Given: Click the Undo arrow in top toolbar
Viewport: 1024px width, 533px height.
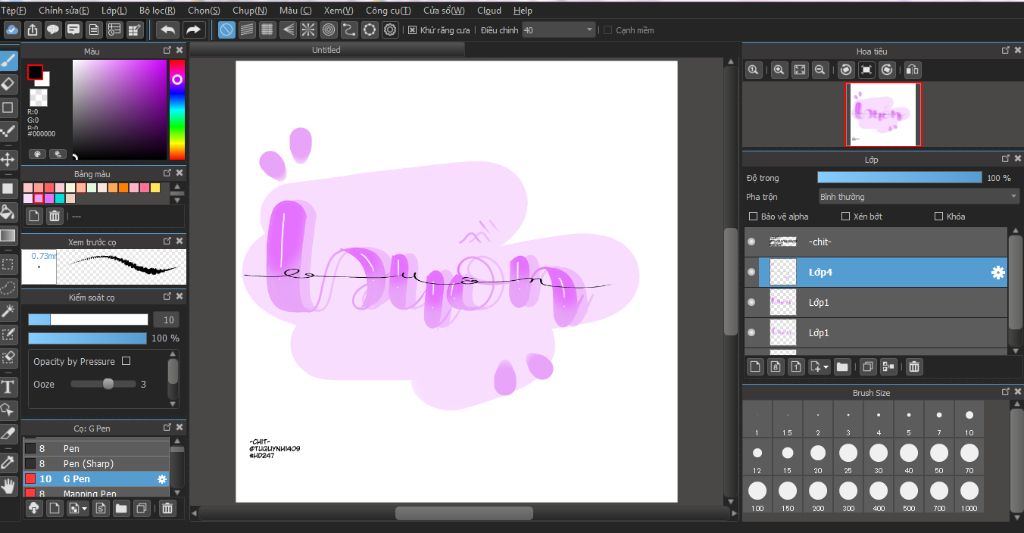Looking at the screenshot, I should point(168,30).
